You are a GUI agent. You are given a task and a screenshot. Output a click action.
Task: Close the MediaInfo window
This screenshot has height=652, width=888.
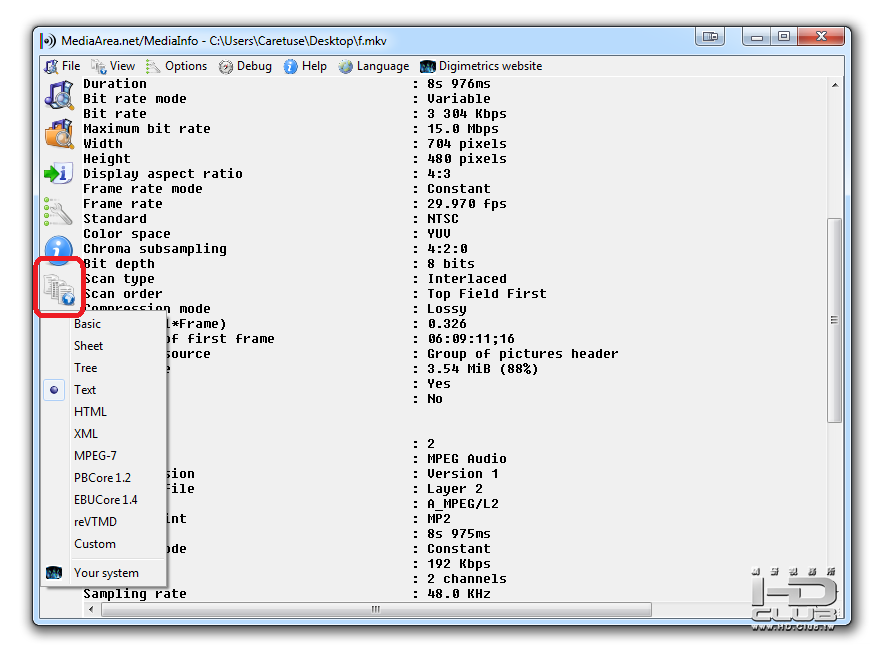[x=821, y=37]
